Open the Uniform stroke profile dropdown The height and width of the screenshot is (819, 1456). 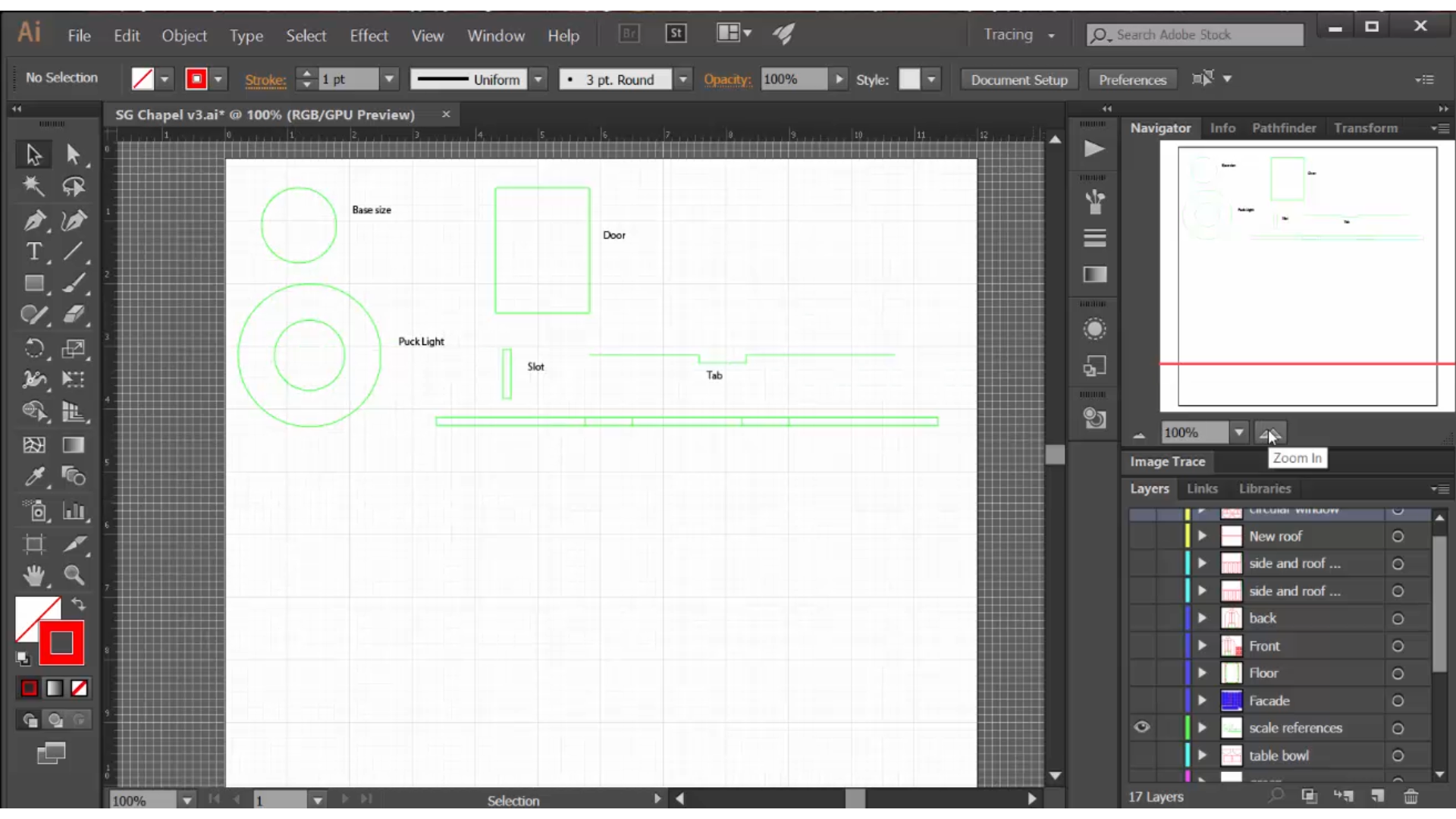pos(538,79)
